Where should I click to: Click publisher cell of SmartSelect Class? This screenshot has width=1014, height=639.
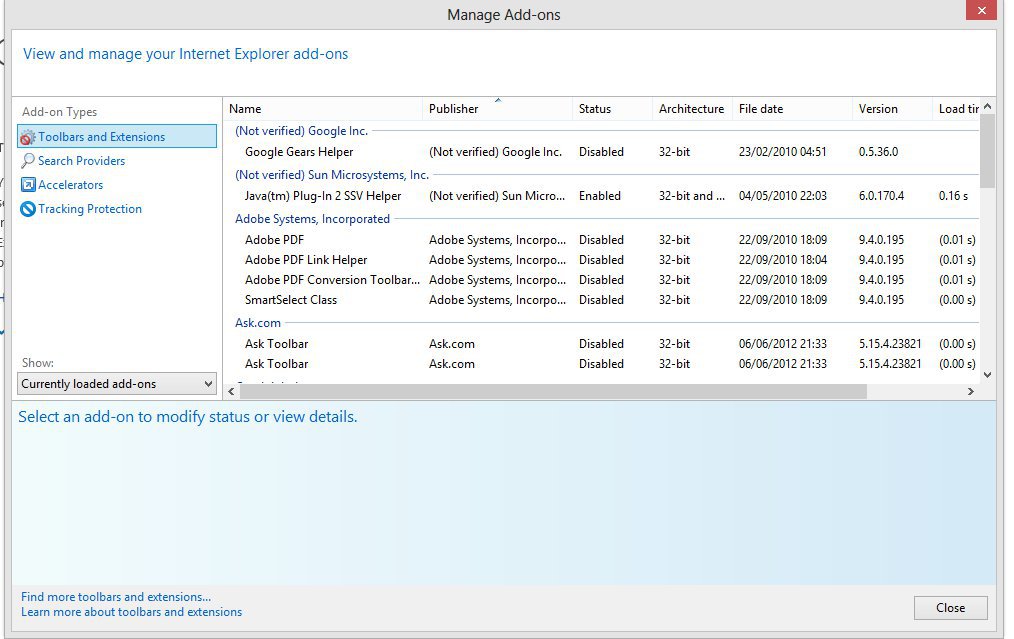pyautogui.click(x=497, y=300)
